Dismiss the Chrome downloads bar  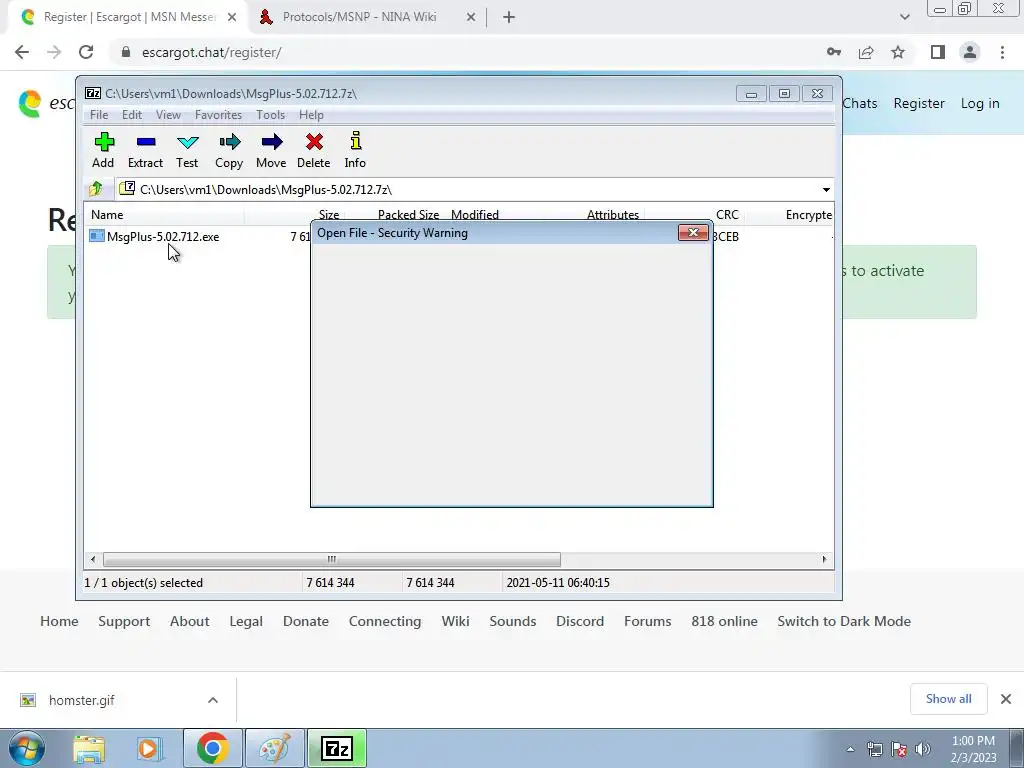(x=1006, y=699)
